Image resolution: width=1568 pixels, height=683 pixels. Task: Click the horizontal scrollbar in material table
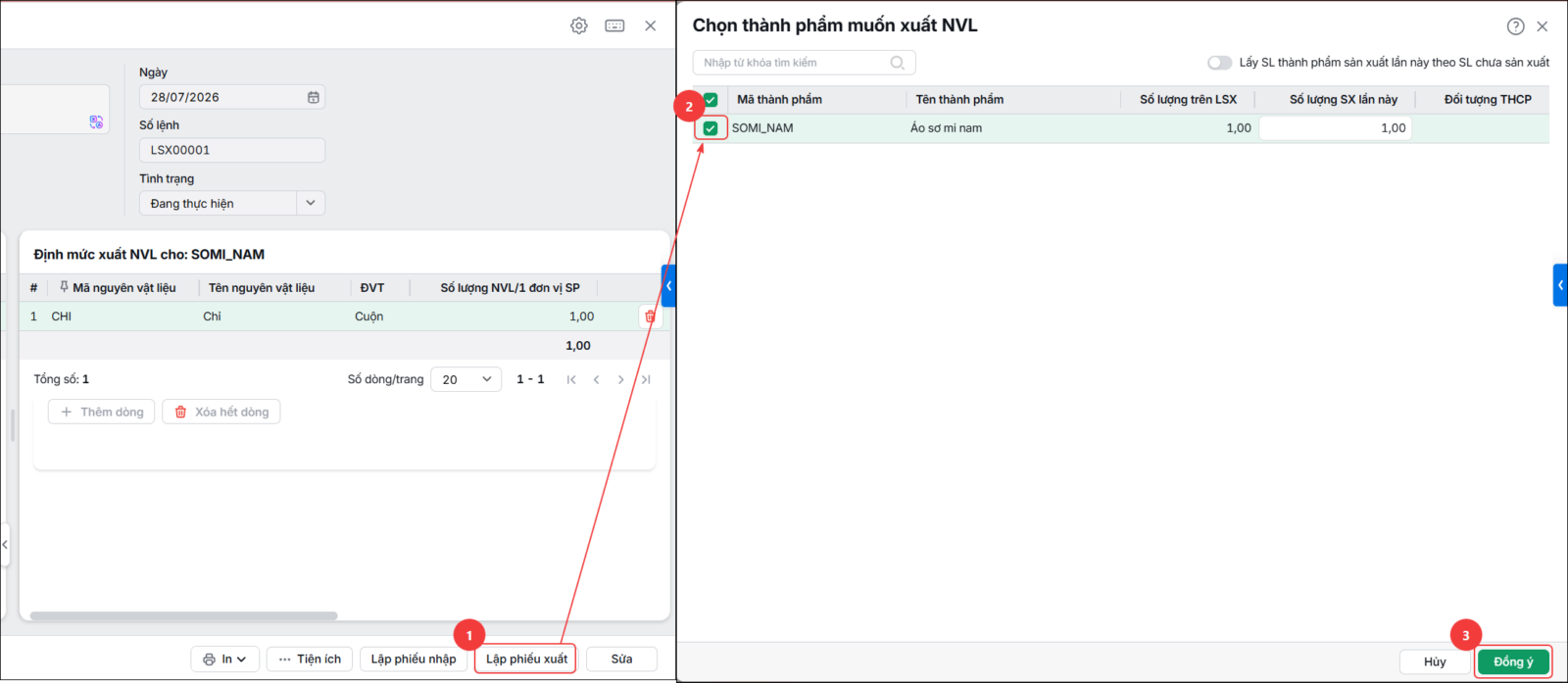click(x=183, y=616)
